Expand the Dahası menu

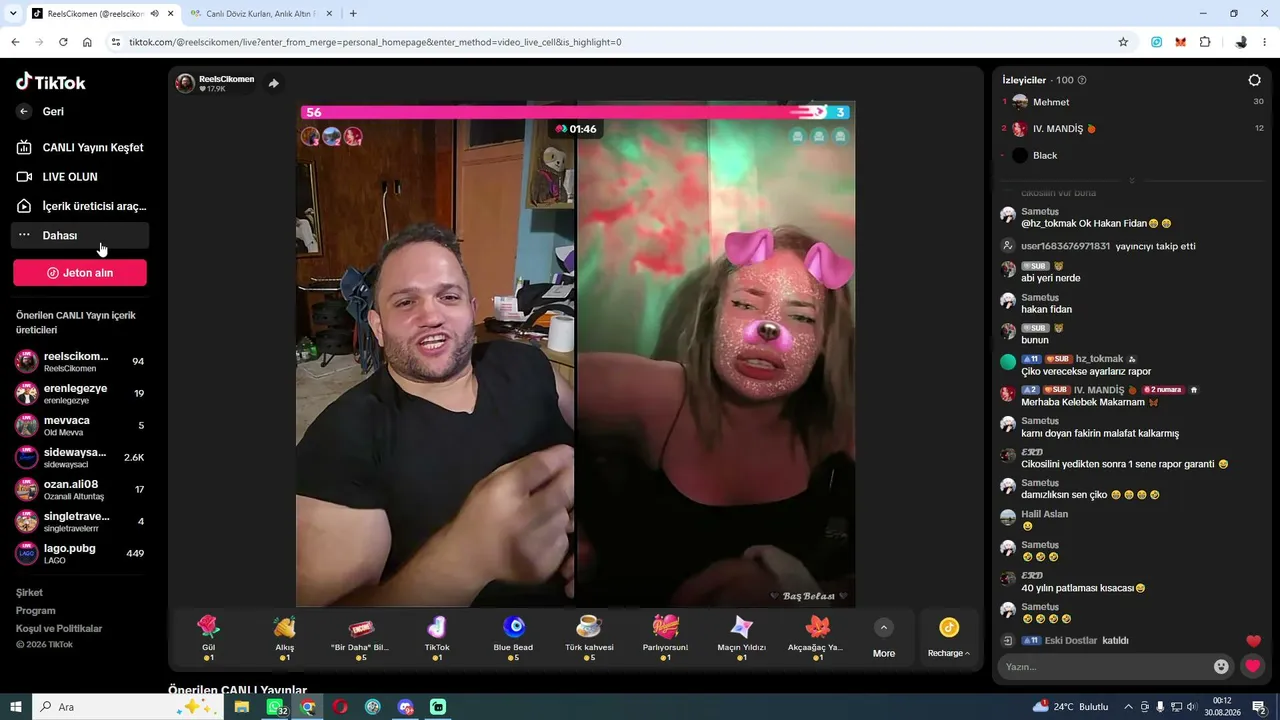(80, 236)
